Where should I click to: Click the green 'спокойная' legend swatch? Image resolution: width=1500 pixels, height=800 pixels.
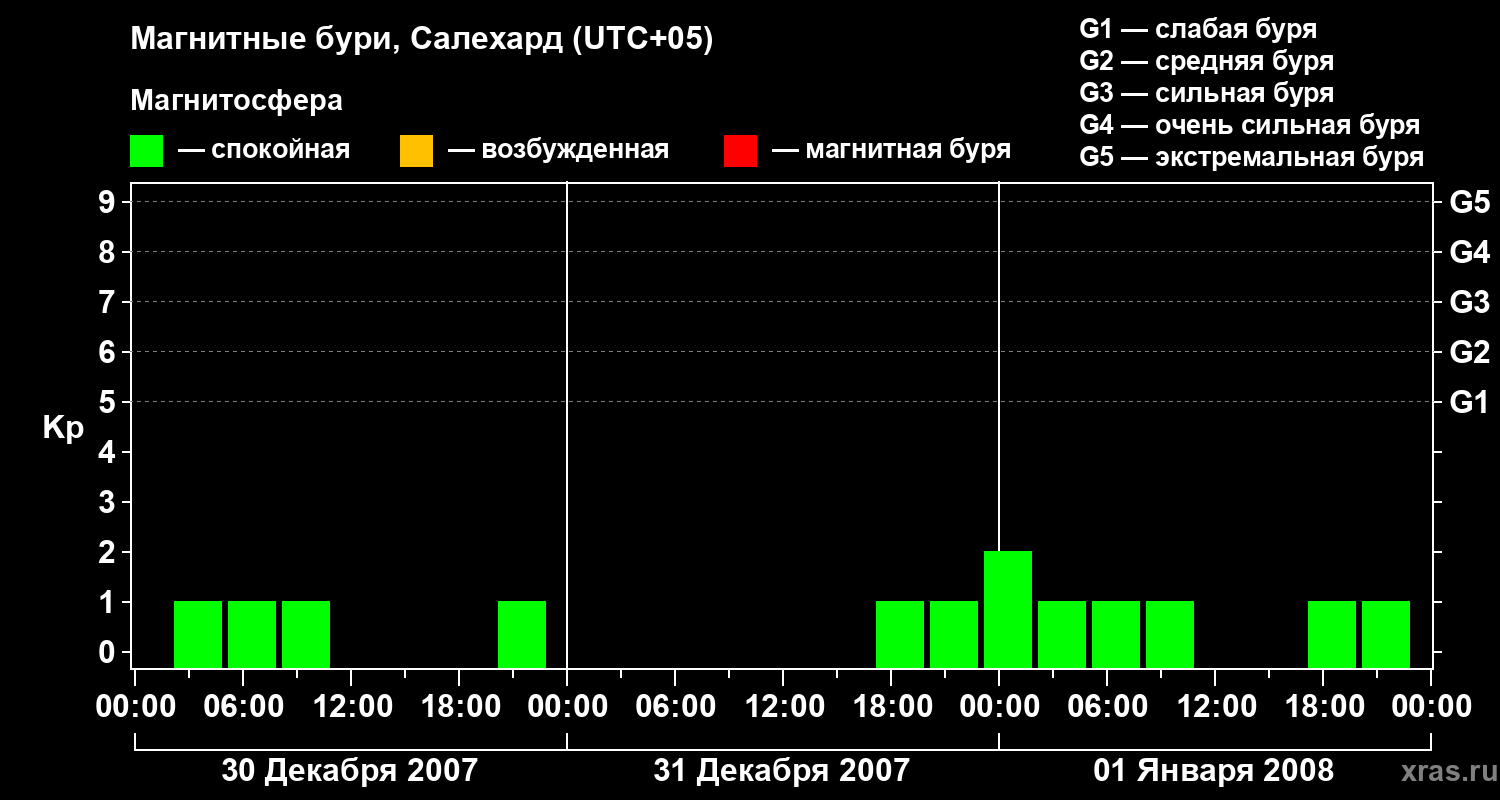pos(147,151)
